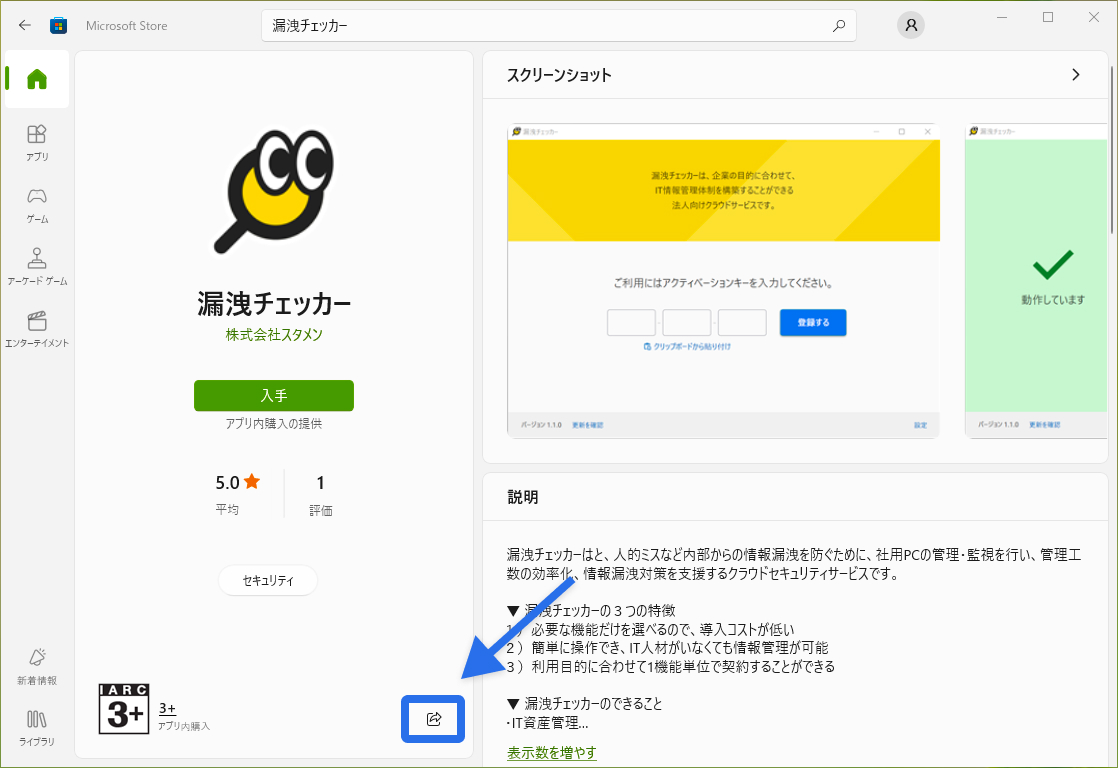Image resolution: width=1118 pixels, height=768 pixels.
Task: Click the vertical scrollbar on the right
Action: point(1112,150)
